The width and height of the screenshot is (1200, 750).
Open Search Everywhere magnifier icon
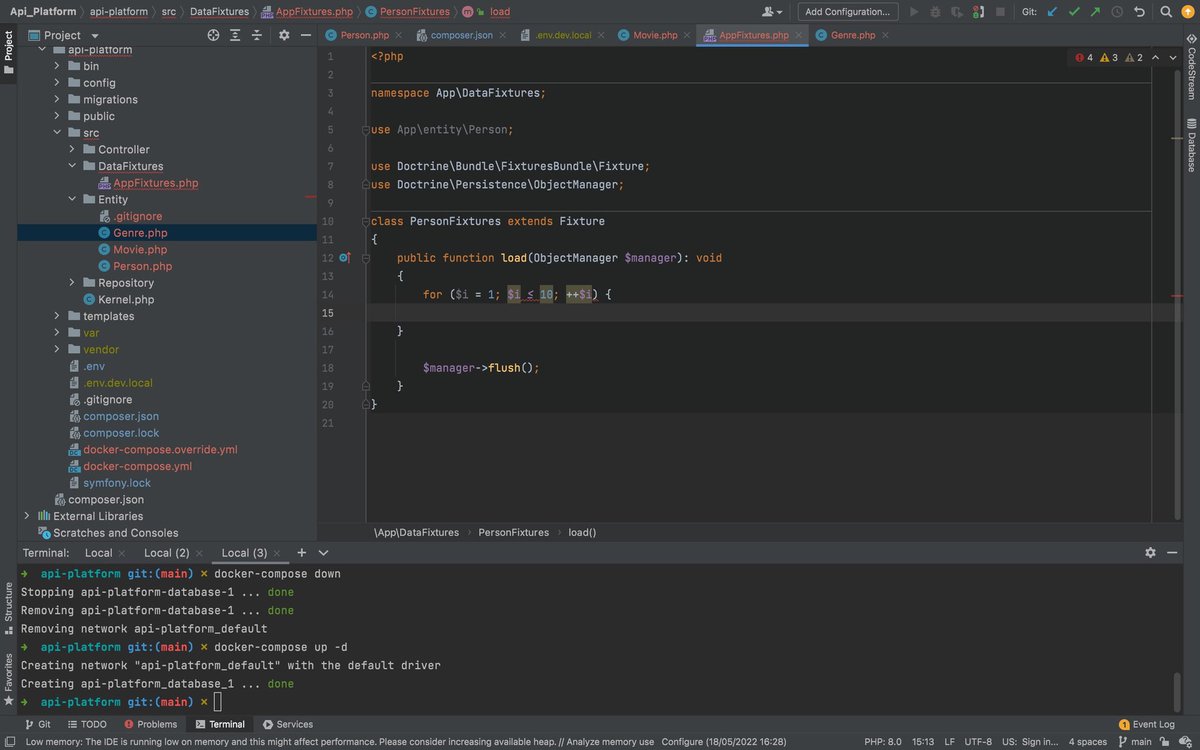point(1166,12)
